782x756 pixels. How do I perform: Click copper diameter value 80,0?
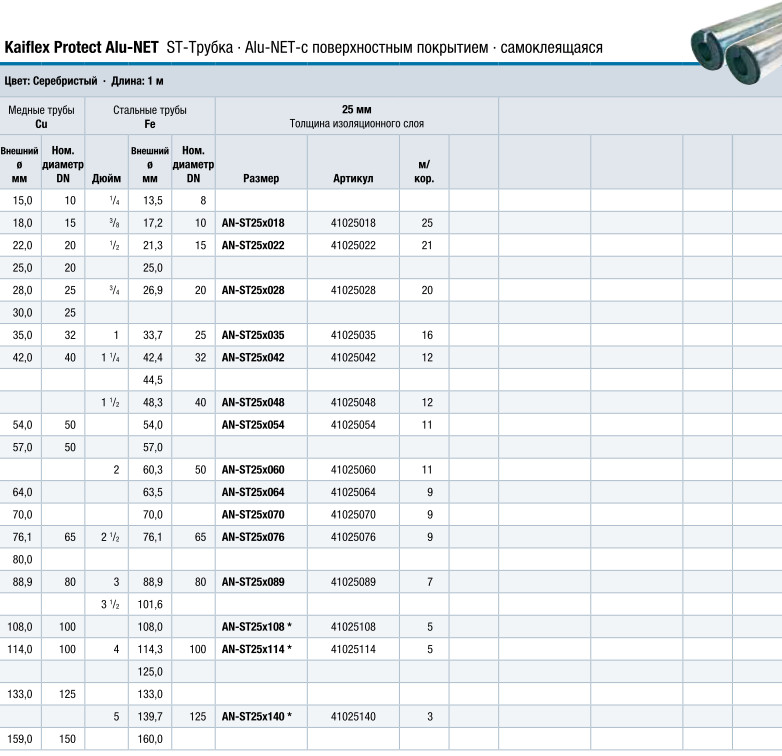coord(22,560)
